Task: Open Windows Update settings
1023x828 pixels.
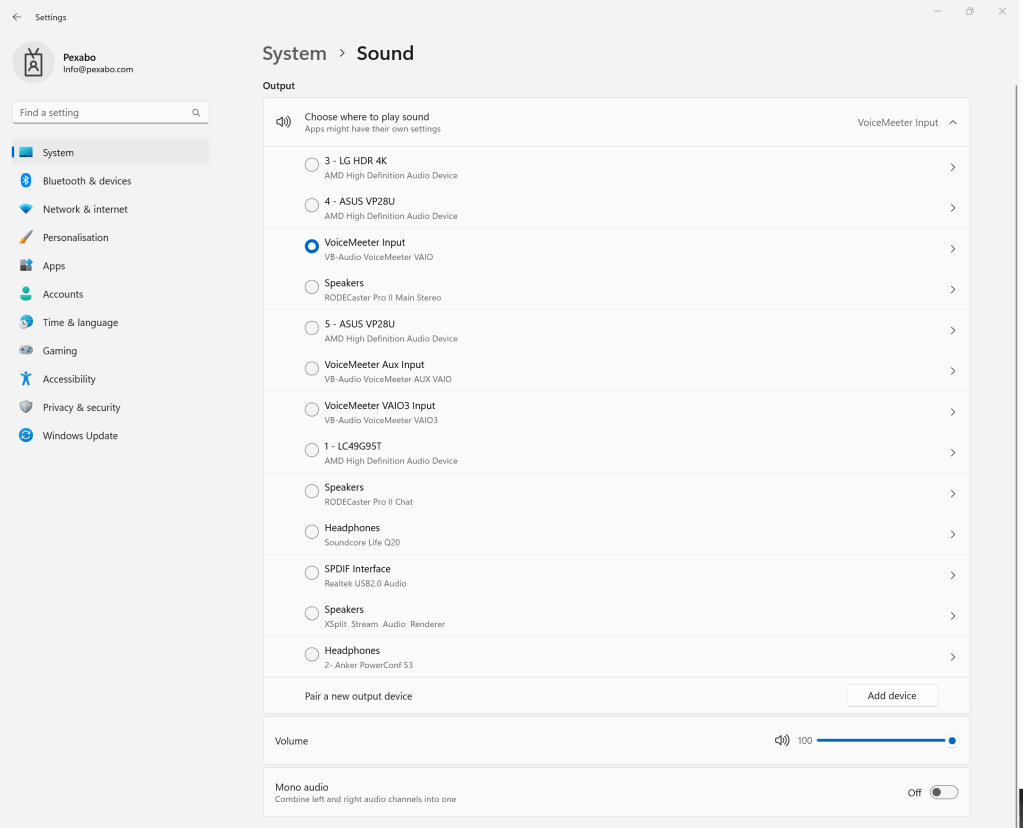Action: (x=110, y=435)
